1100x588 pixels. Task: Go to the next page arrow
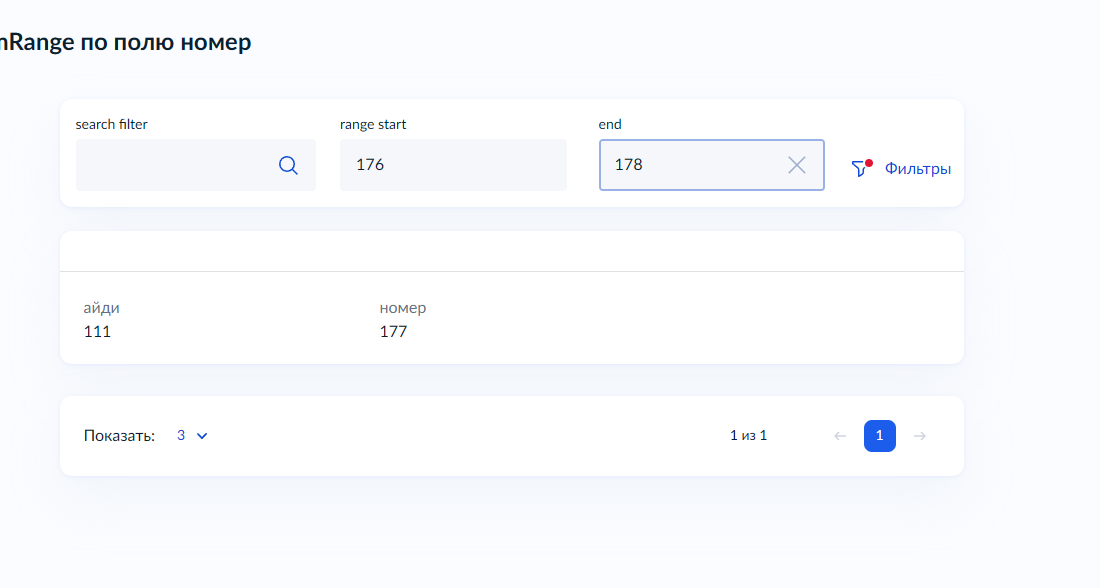(920, 436)
